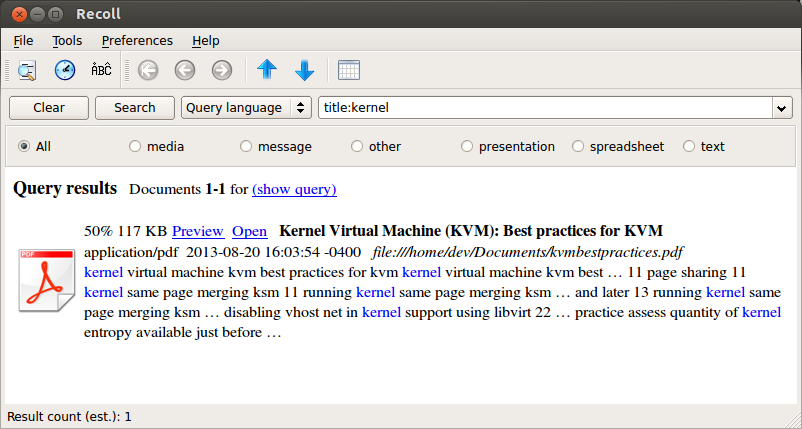Click the result title Kernel Virtual Machine
Viewport: 802px width, 429px height.
[471, 231]
